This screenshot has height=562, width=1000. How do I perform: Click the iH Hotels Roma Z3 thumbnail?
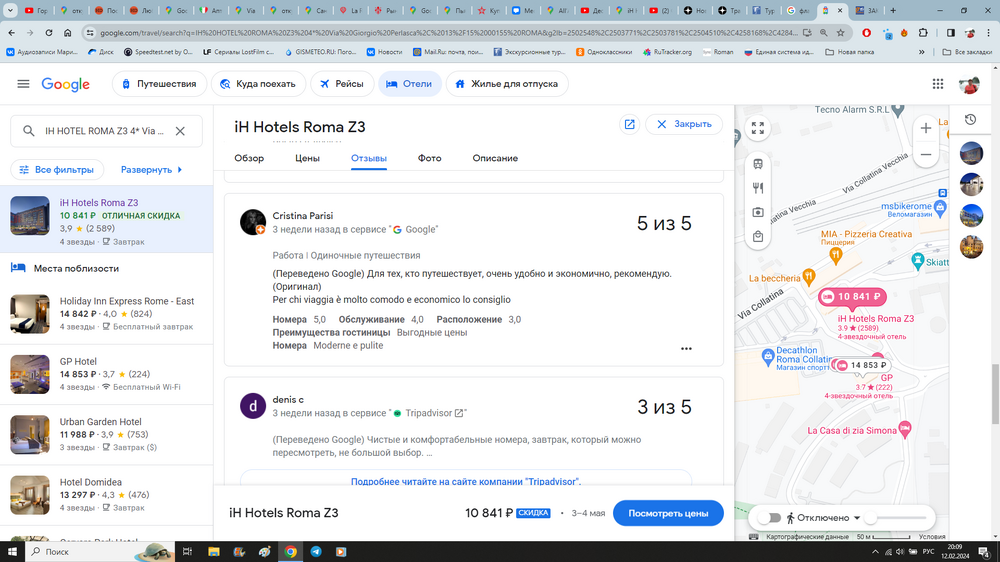tap(29, 216)
